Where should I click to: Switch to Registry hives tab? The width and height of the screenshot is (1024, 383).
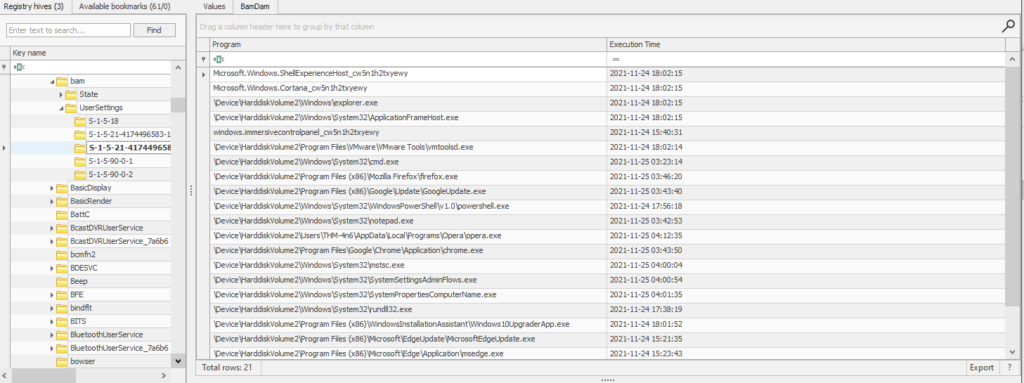(33, 7)
